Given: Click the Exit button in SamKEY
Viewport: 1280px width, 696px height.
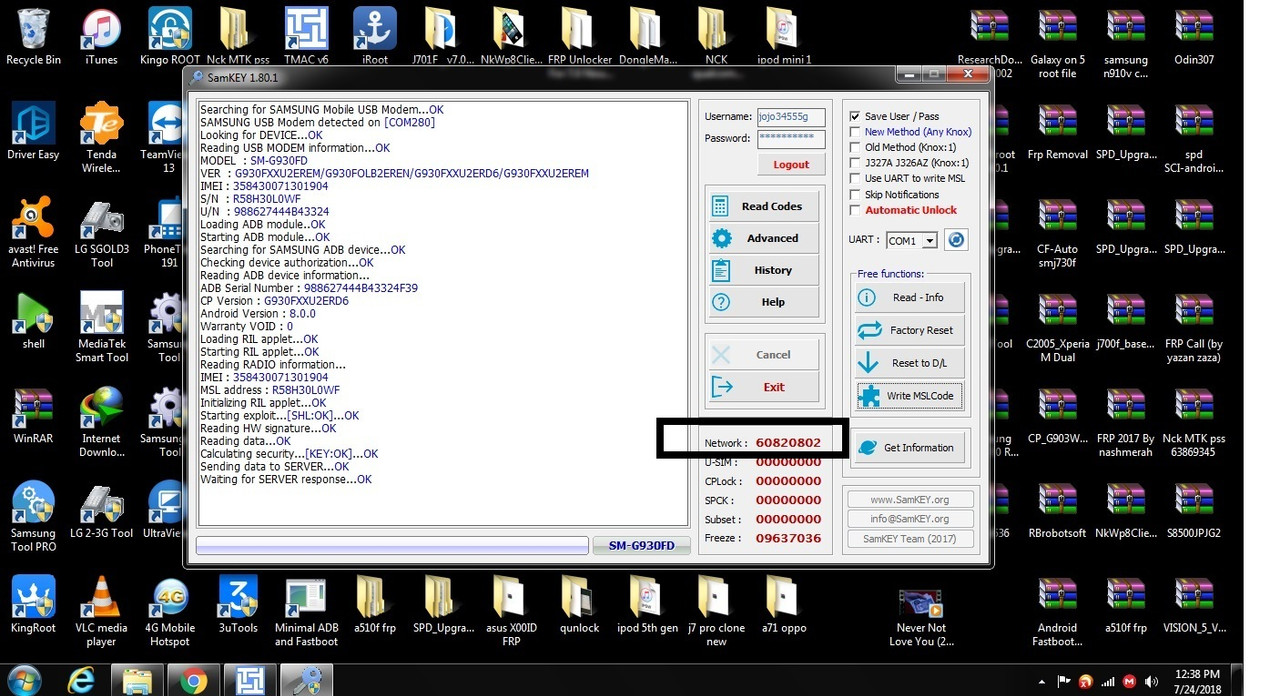Looking at the screenshot, I should [x=764, y=387].
